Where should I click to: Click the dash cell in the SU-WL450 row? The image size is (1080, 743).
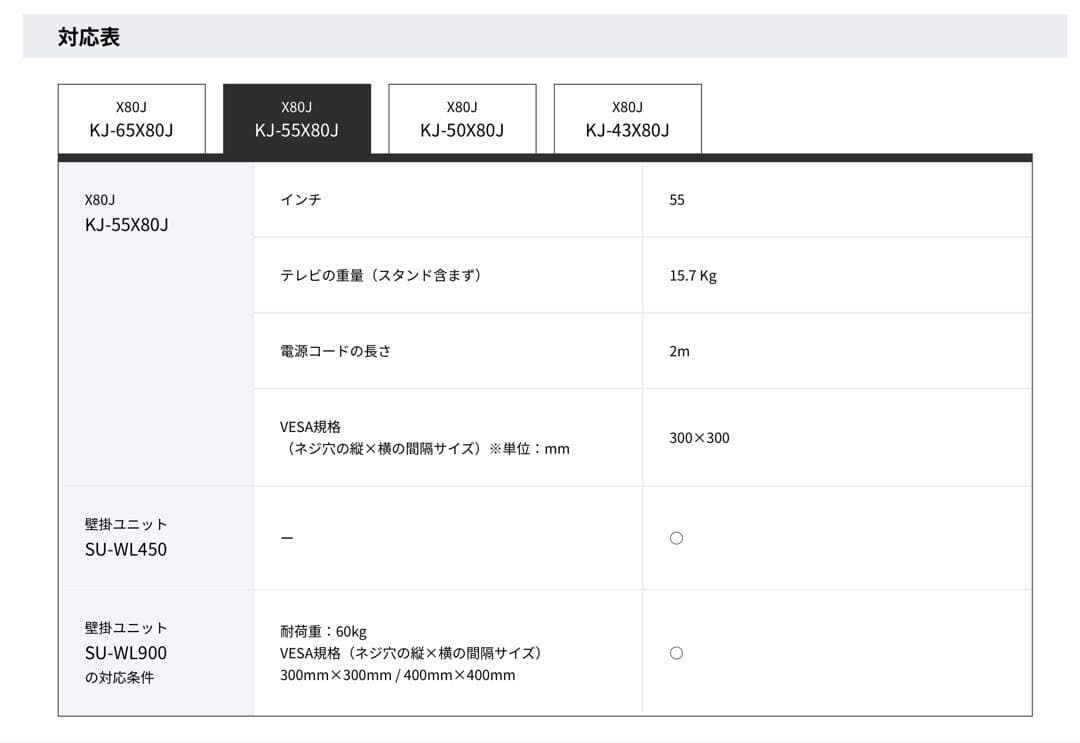[287, 537]
